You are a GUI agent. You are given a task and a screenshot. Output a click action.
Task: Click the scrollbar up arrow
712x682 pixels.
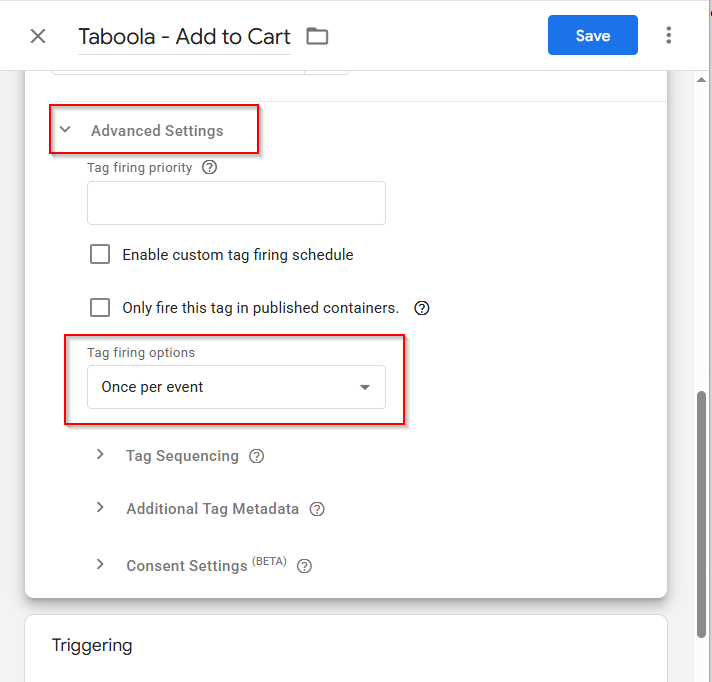tap(701, 80)
